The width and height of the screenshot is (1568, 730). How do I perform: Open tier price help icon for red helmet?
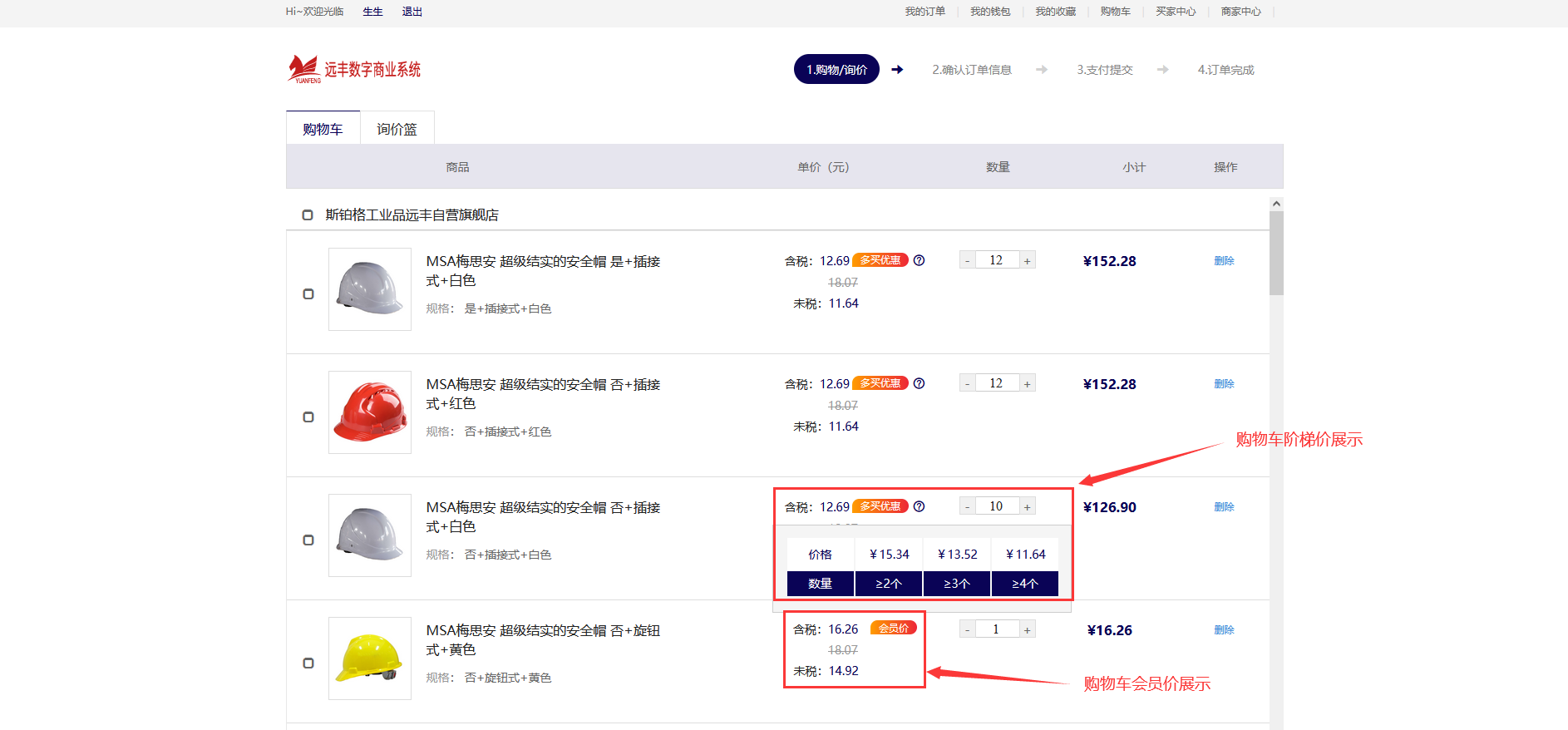point(919,383)
